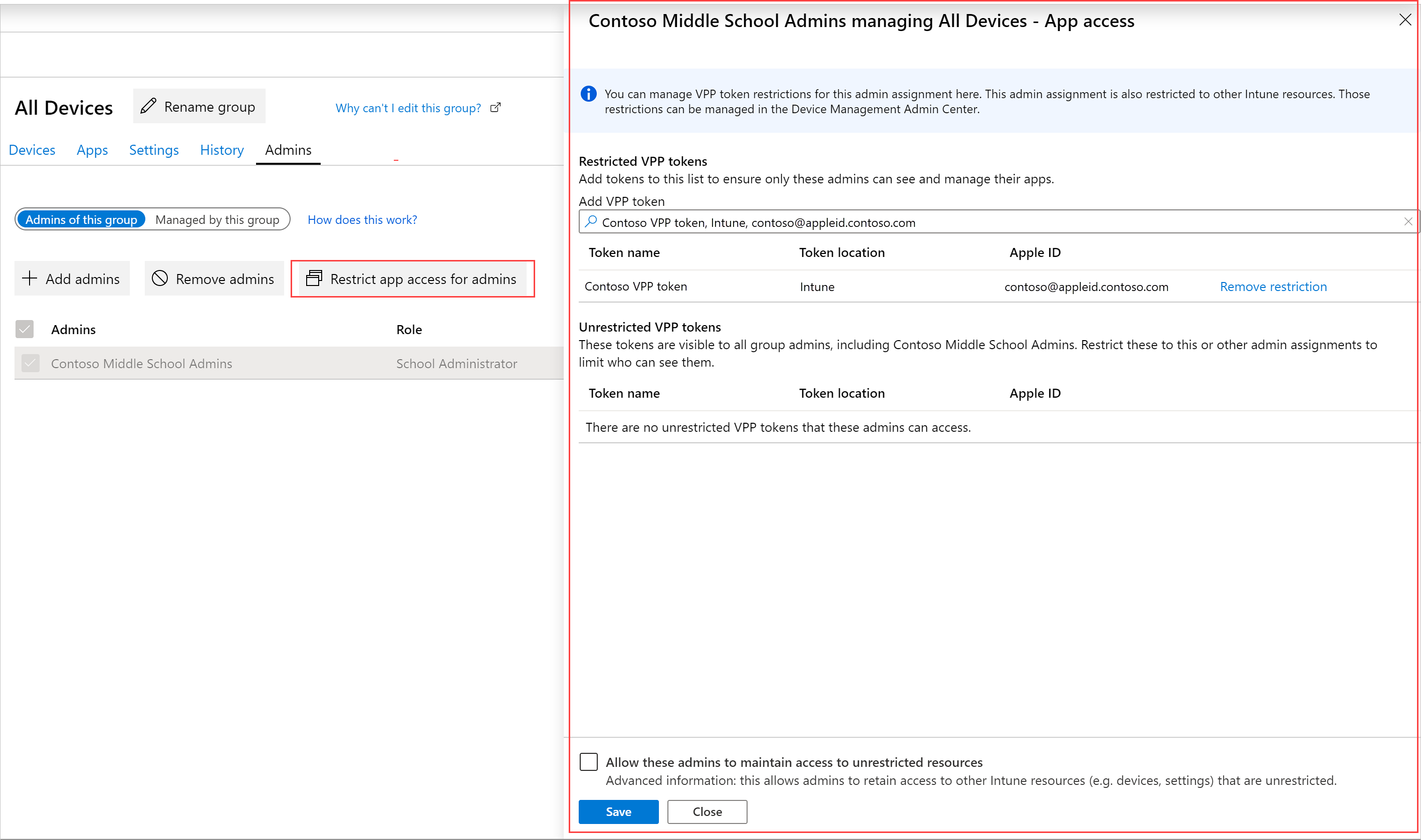
Task: Click the prohibited icon on Remove admins
Action: [x=160, y=278]
